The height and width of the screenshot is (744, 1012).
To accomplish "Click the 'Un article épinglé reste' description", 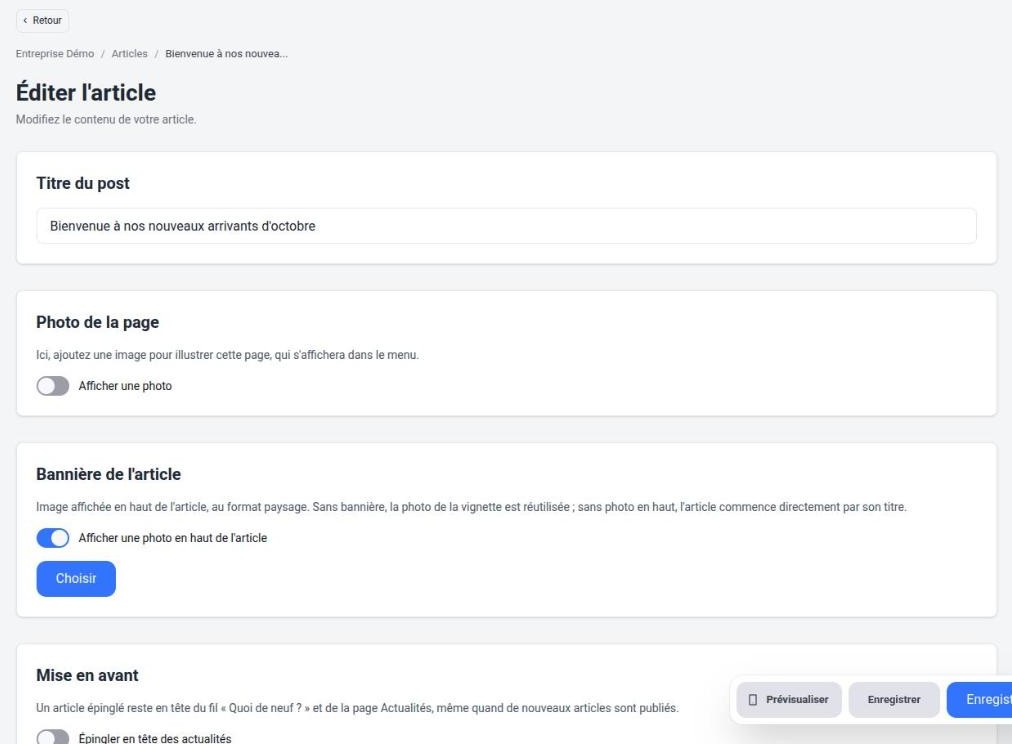I will (357, 708).
